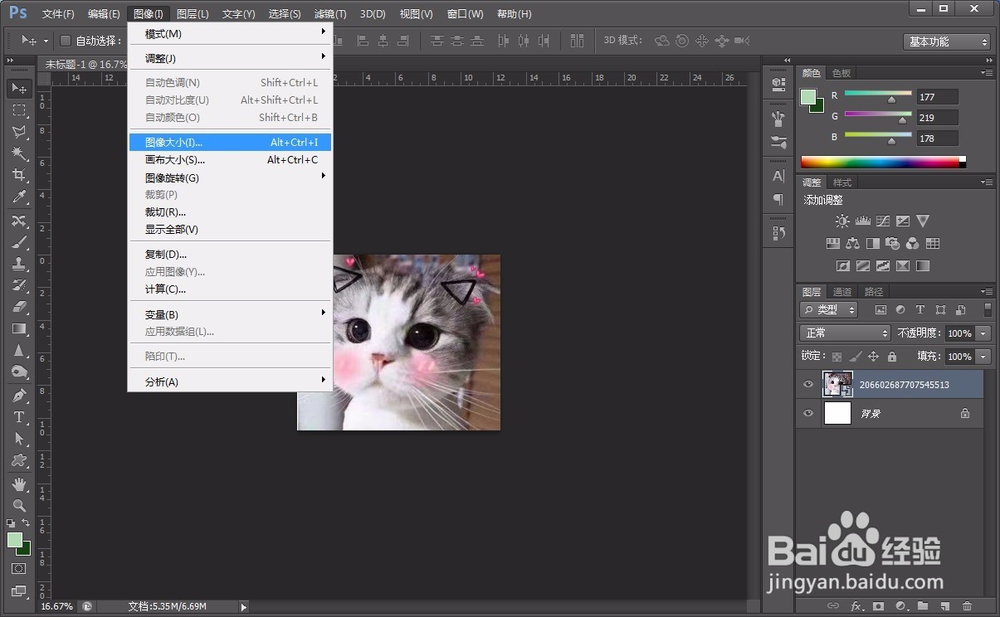Choose 裁切(R)... menu entry
Image resolution: width=1000 pixels, height=617 pixels.
tap(230, 212)
